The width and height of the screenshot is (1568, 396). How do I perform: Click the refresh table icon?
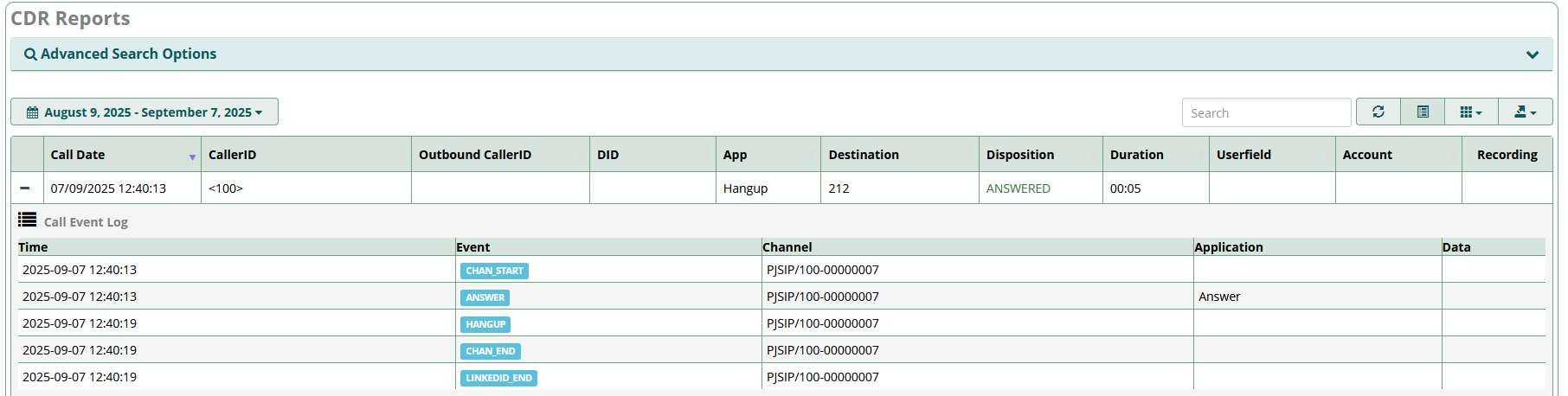1378,112
